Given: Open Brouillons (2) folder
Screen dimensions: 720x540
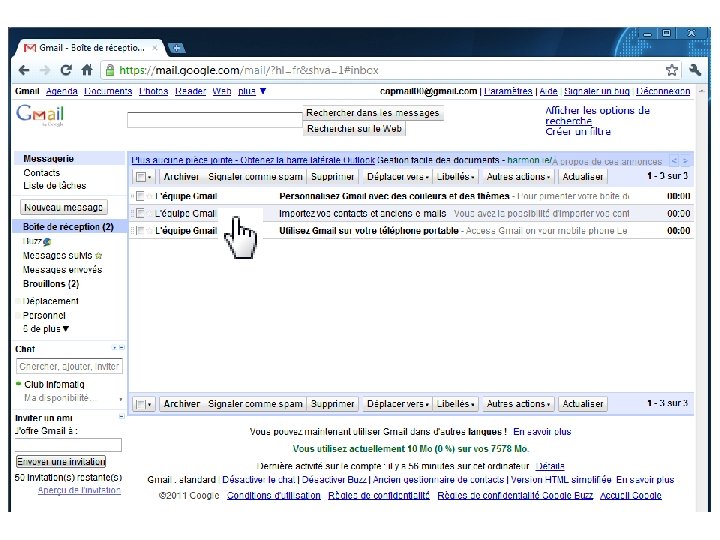Looking at the screenshot, I should (51, 284).
